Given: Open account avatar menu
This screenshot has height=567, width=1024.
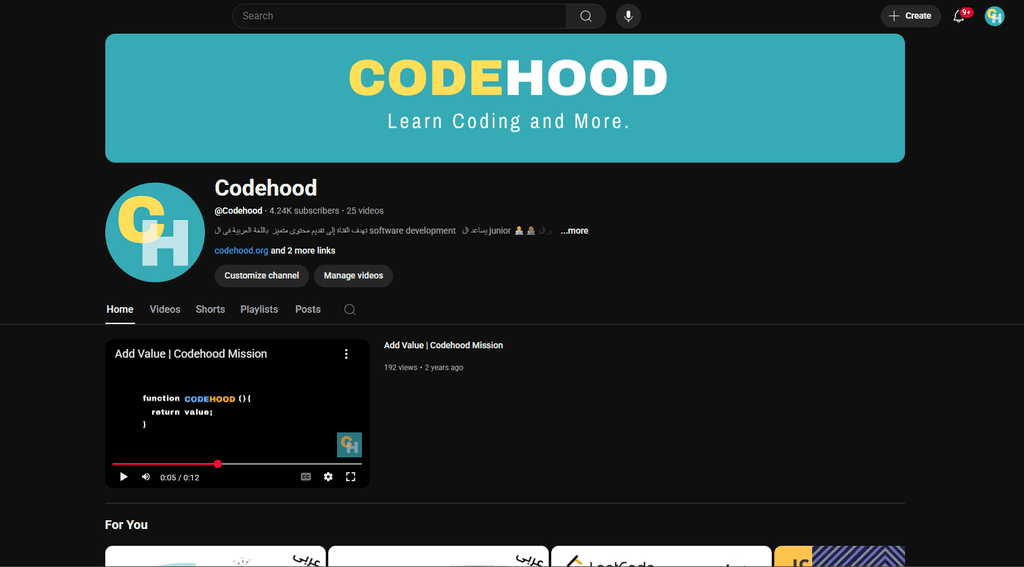Looking at the screenshot, I should 994,16.
